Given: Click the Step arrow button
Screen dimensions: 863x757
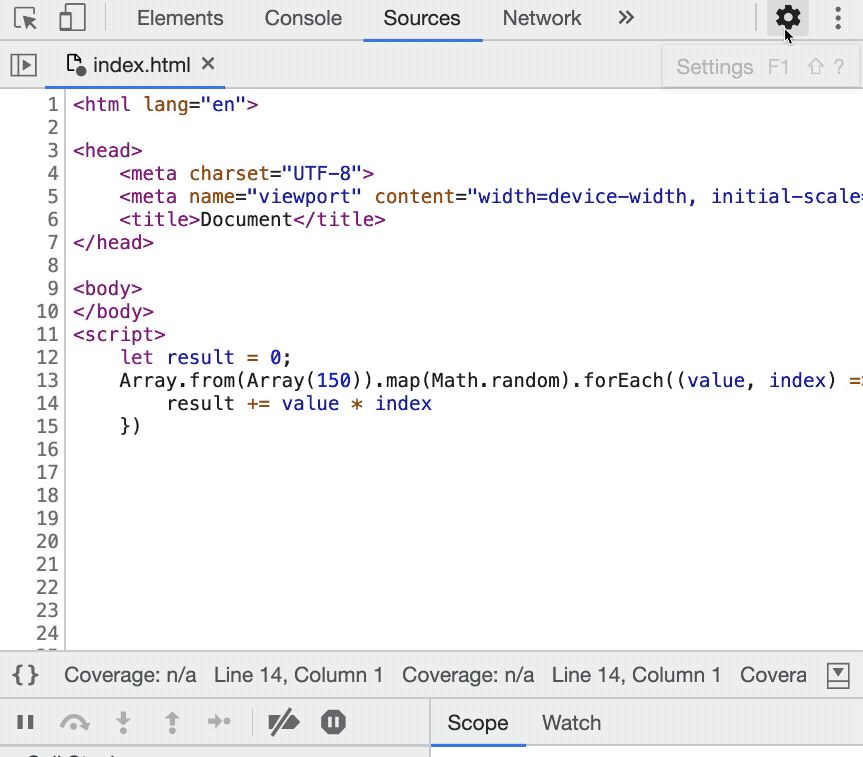Looking at the screenshot, I should click(x=220, y=722).
